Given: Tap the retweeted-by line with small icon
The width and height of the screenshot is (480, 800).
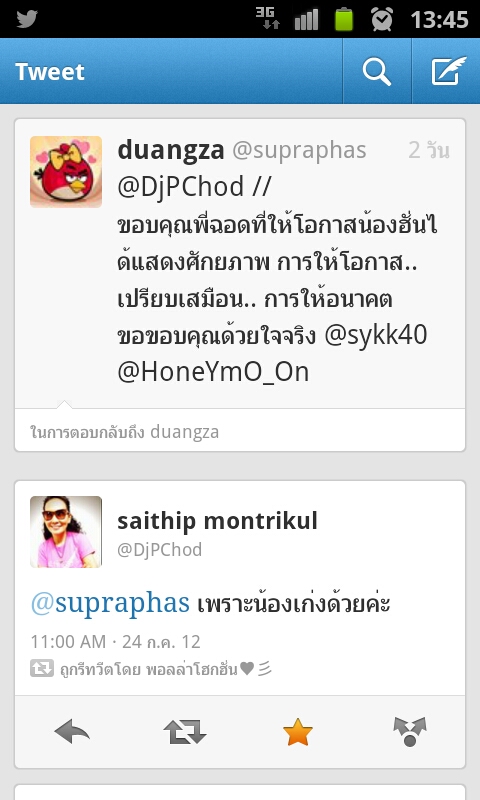Looking at the screenshot, I should (151, 669).
